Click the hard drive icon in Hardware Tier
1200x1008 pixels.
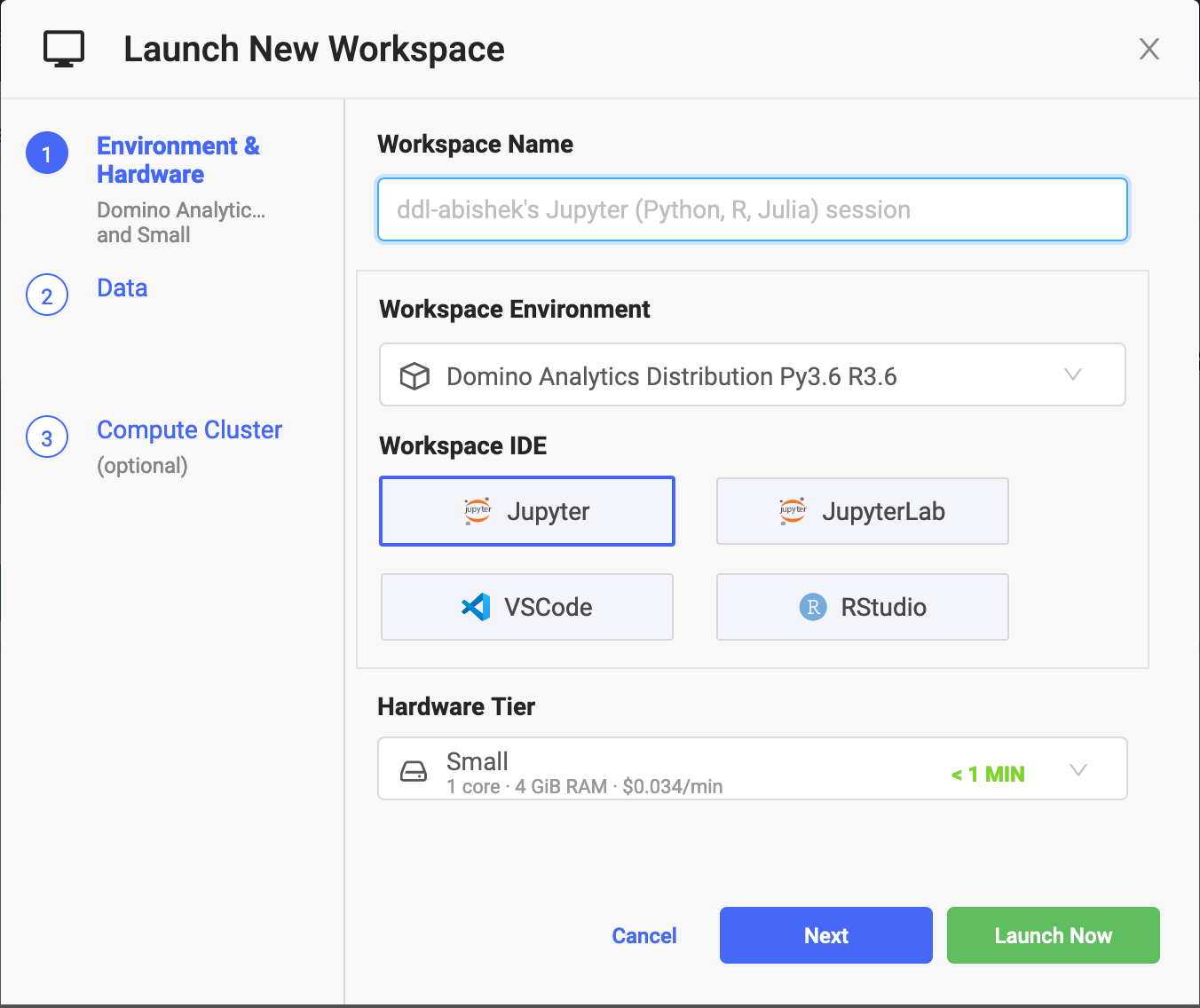414,770
